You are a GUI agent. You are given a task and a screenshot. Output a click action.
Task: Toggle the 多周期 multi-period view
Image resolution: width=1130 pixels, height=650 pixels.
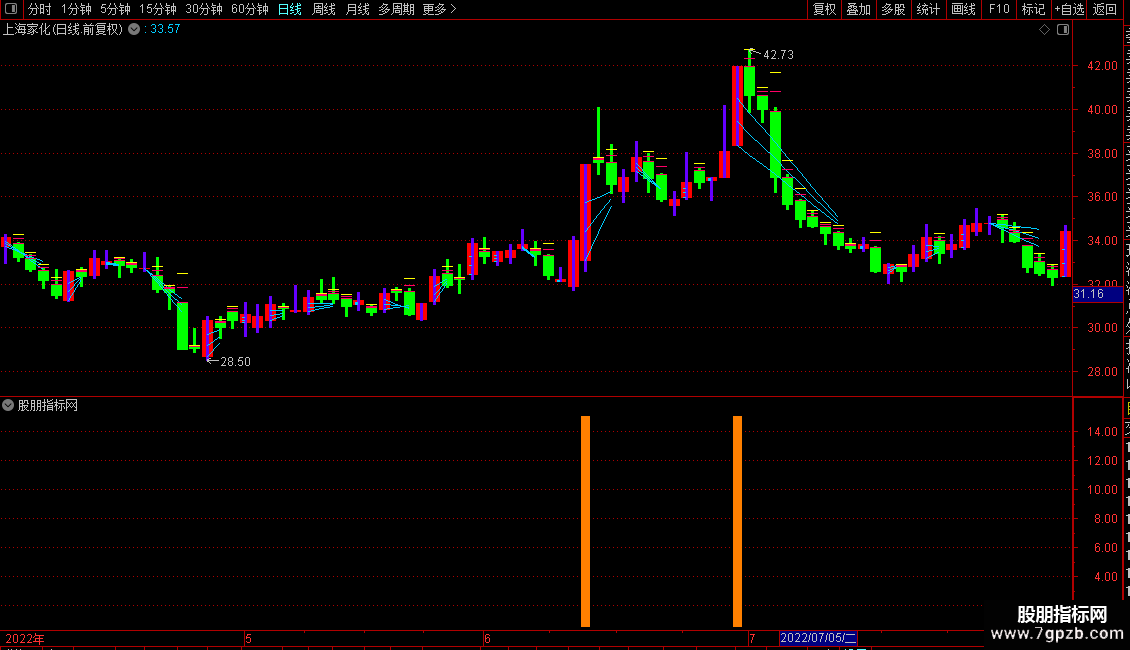coord(396,9)
